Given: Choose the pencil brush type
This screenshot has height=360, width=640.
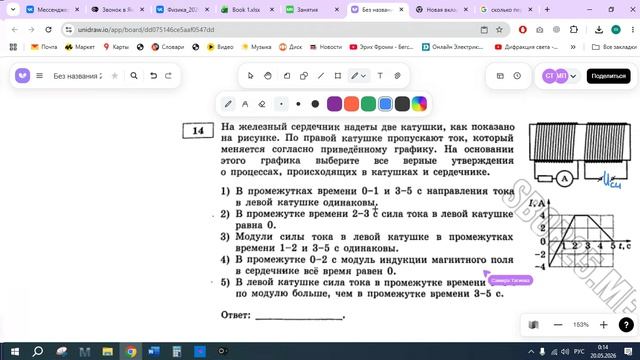Looking at the screenshot, I should (x=228, y=104).
